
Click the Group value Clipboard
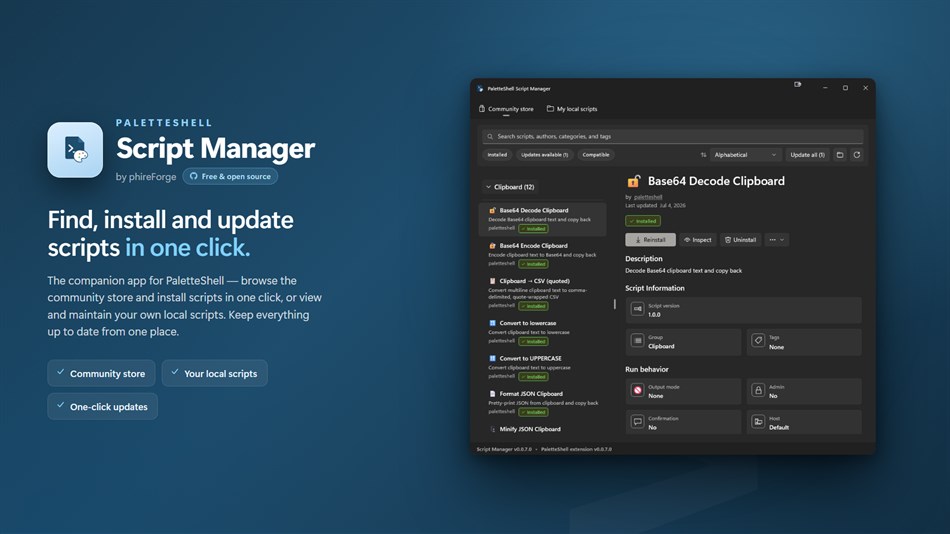pyautogui.click(x=661, y=347)
